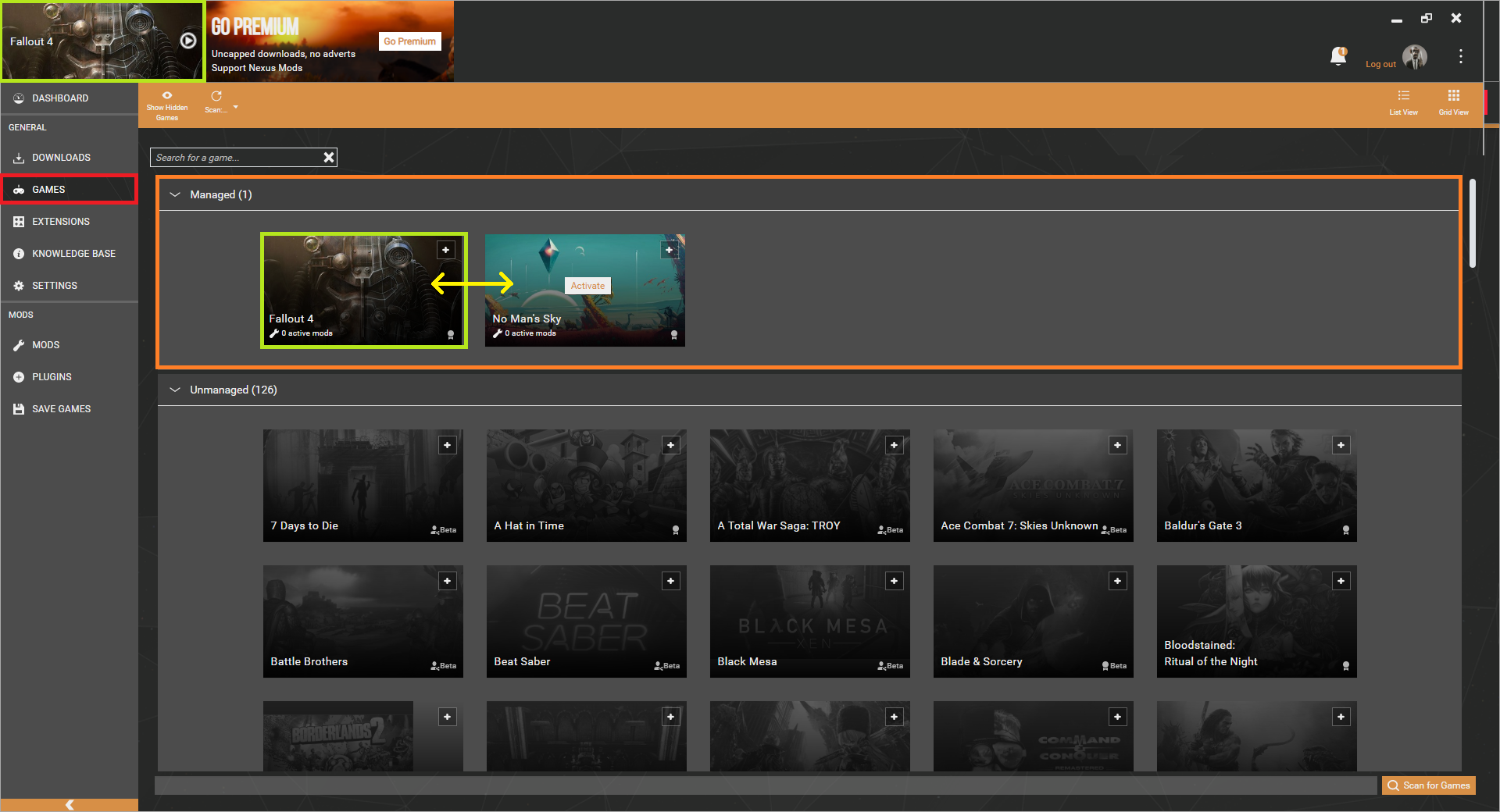This screenshot has width=1500, height=812.
Task: Select Games in the sidebar
Action: (70, 190)
